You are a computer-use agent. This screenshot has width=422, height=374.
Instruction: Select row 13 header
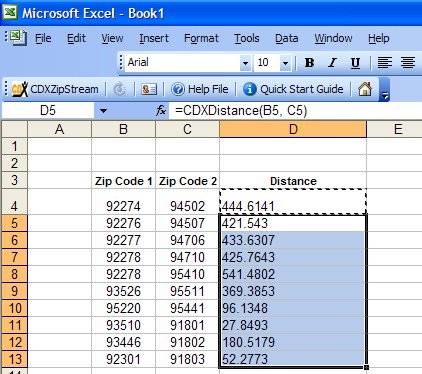click(14, 359)
